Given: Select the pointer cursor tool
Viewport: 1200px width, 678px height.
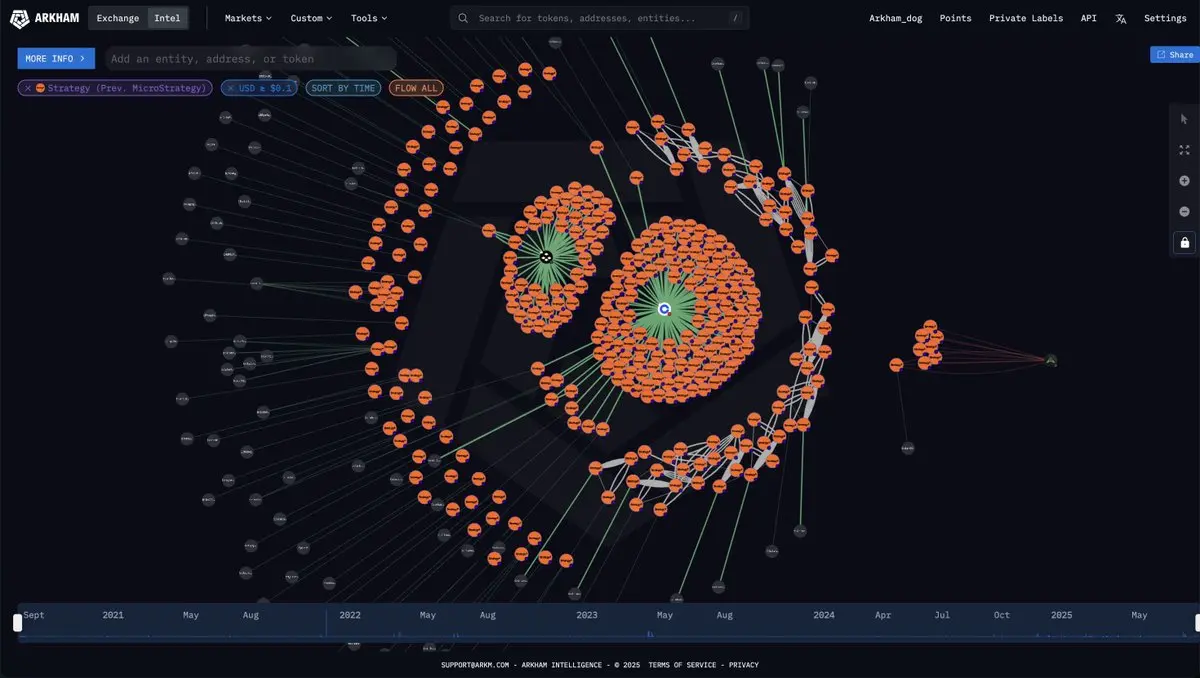Looking at the screenshot, I should [1184, 119].
